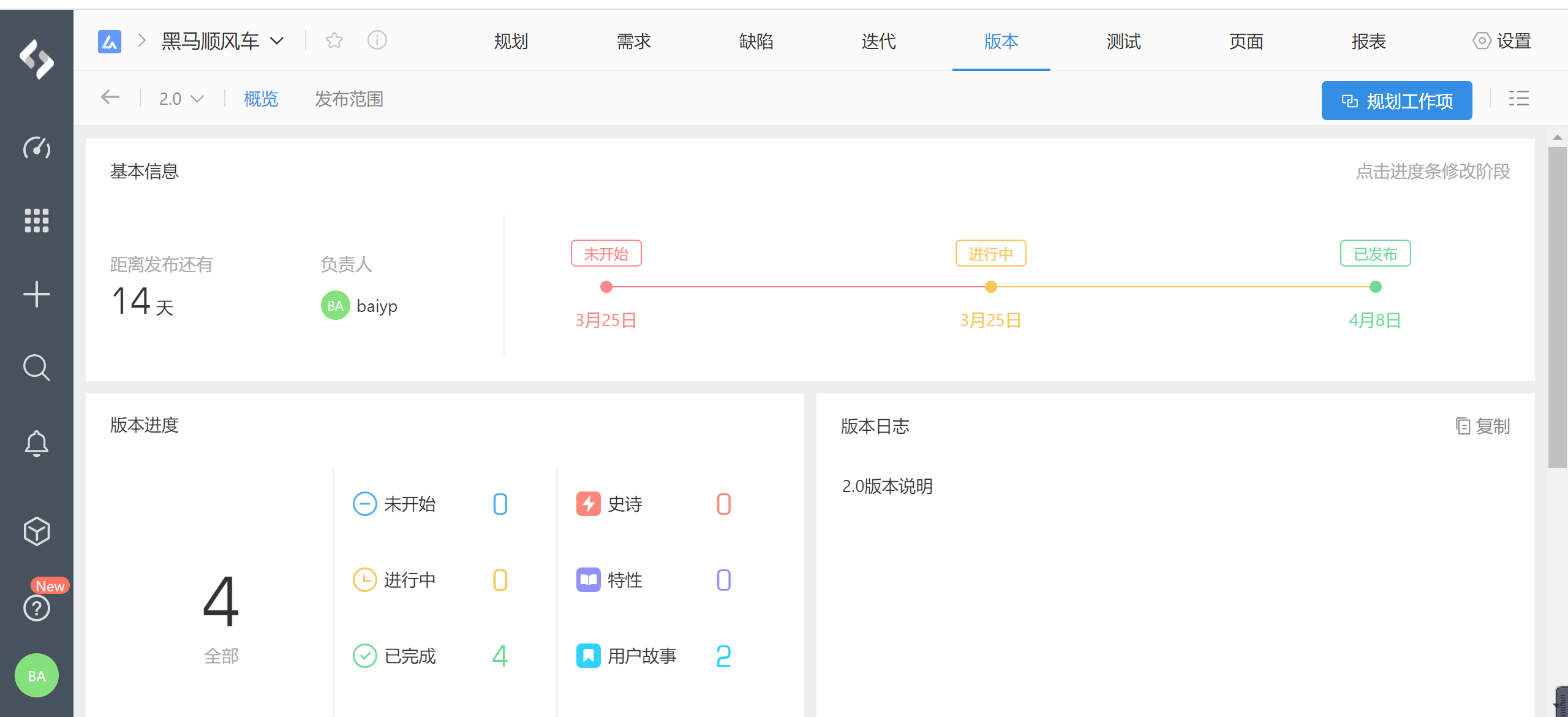Show project info via info icon
Image resolution: width=1568 pixels, height=717 pixels.
(377, 40)
